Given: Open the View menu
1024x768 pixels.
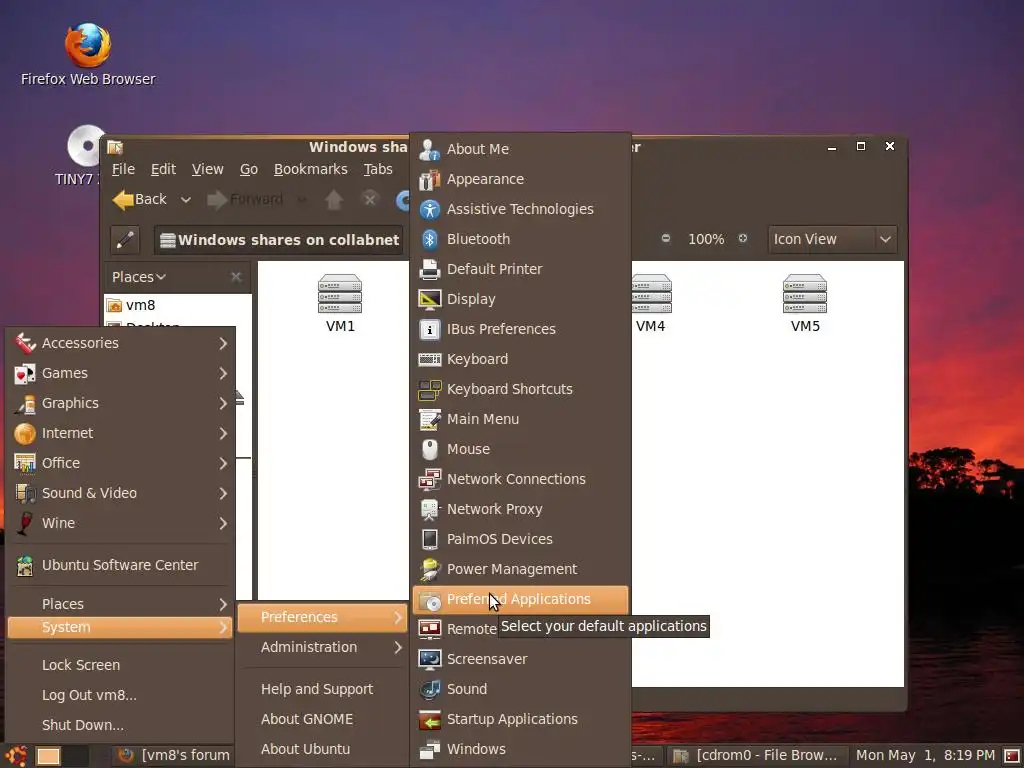Looking at the screenshot, I should (208, 170).
